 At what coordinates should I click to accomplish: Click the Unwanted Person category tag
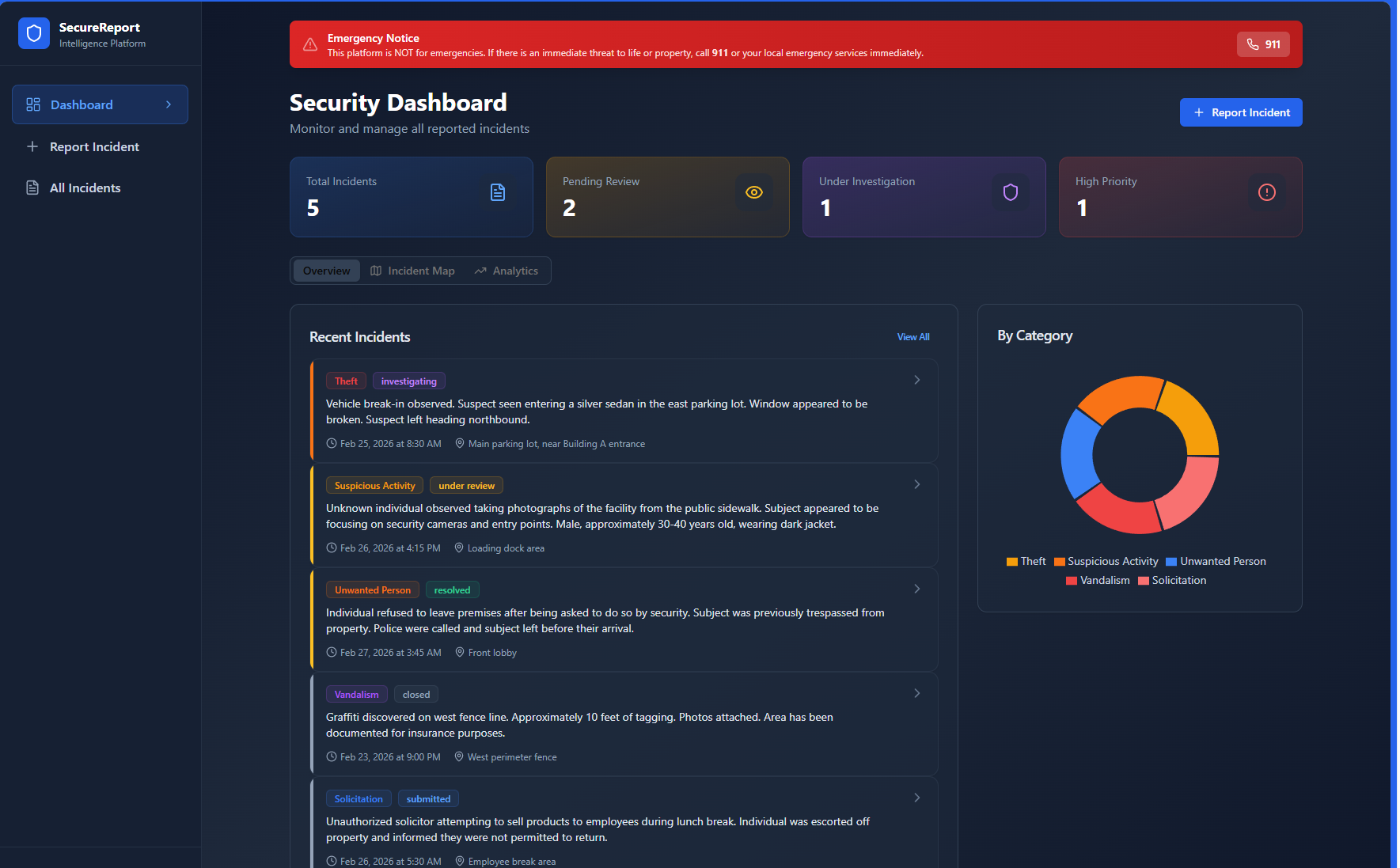[x=373, y=589]
